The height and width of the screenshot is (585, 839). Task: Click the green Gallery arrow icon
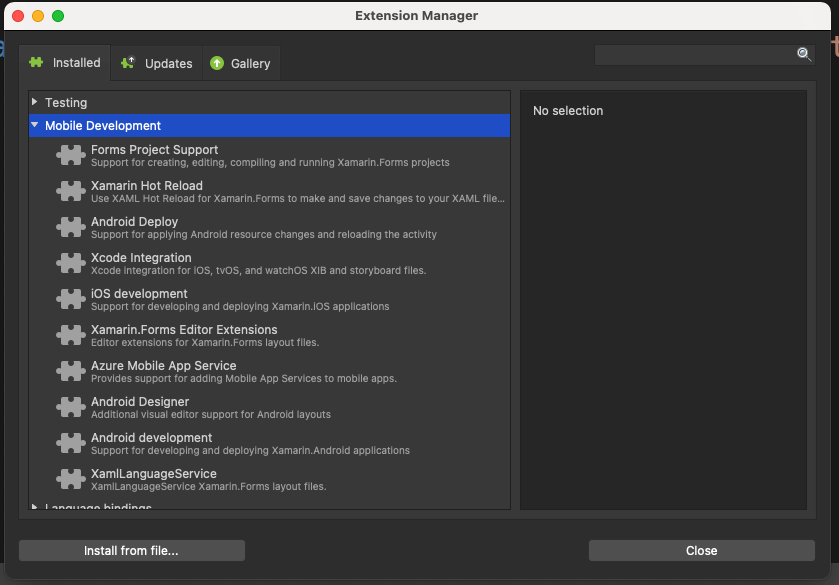(217, 63)
